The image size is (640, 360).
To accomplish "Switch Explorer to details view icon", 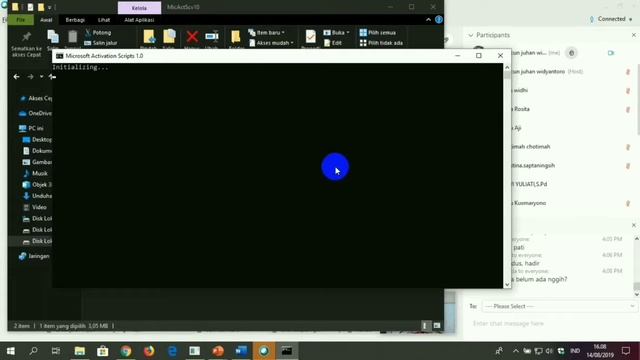I will pos(425,326).
